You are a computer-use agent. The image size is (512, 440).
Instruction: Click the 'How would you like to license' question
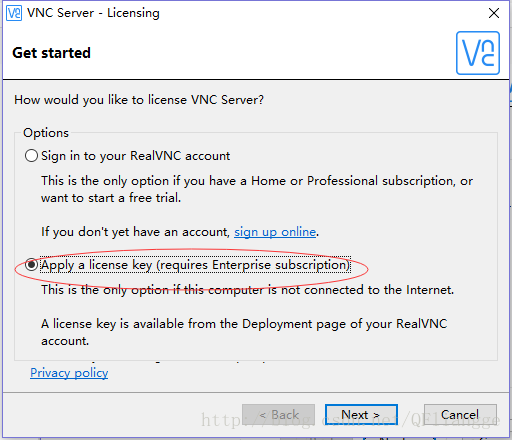coord(139,100)
